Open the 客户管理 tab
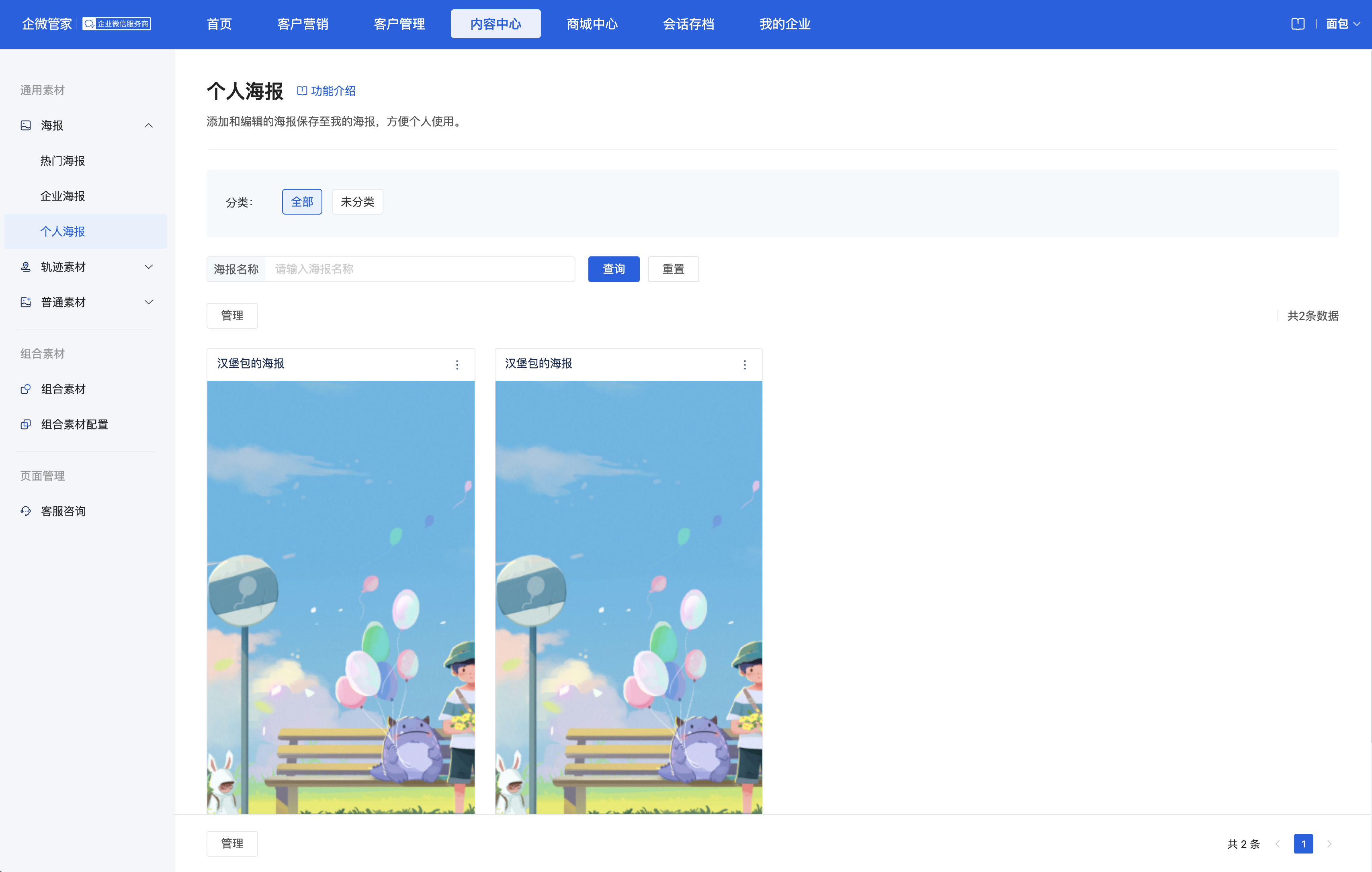 [399, 24]
